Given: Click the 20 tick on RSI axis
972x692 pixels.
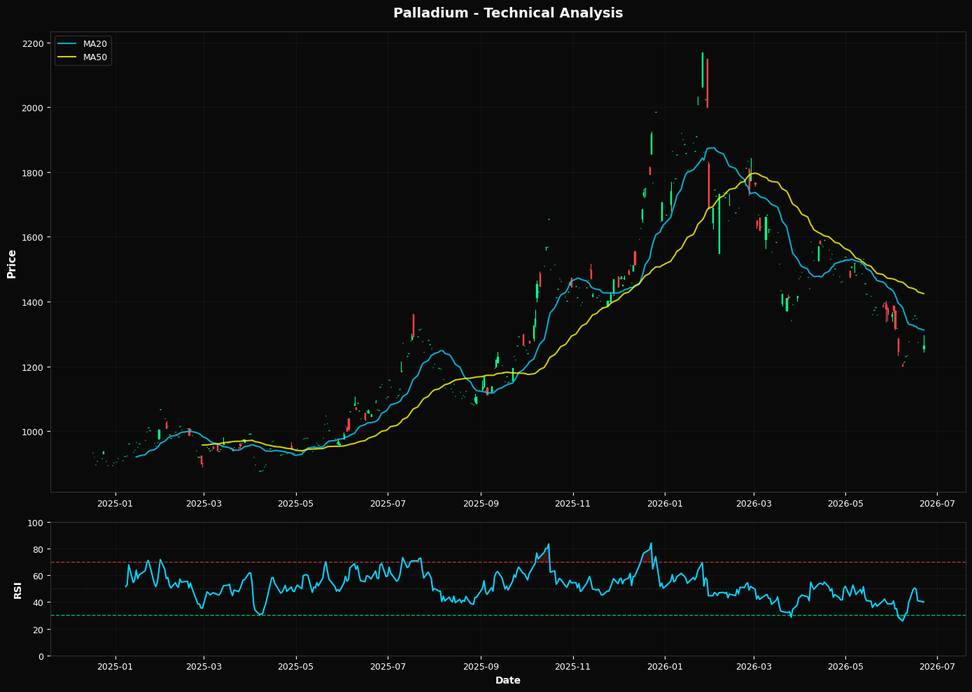Looking at the screenshot, I should pos(39,630).
